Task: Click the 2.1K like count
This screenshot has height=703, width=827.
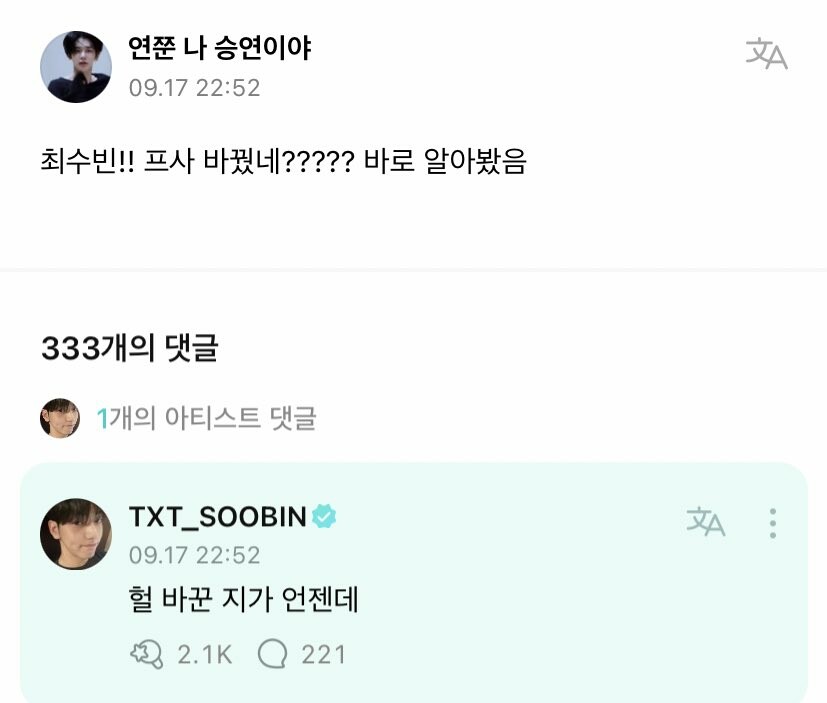Action: pyautogui.click(x=205, y=654)
